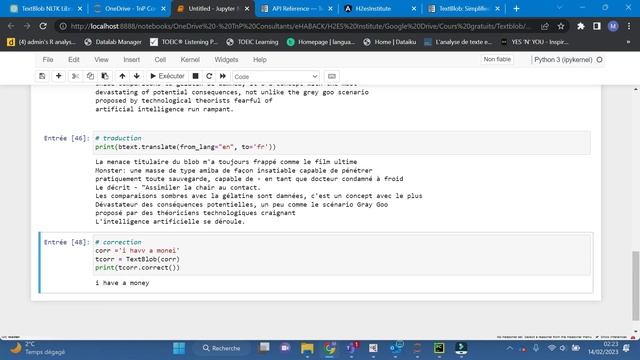Open the Cell menu
Viewport: 640px width, 360px height.
(x=160, y=60)
